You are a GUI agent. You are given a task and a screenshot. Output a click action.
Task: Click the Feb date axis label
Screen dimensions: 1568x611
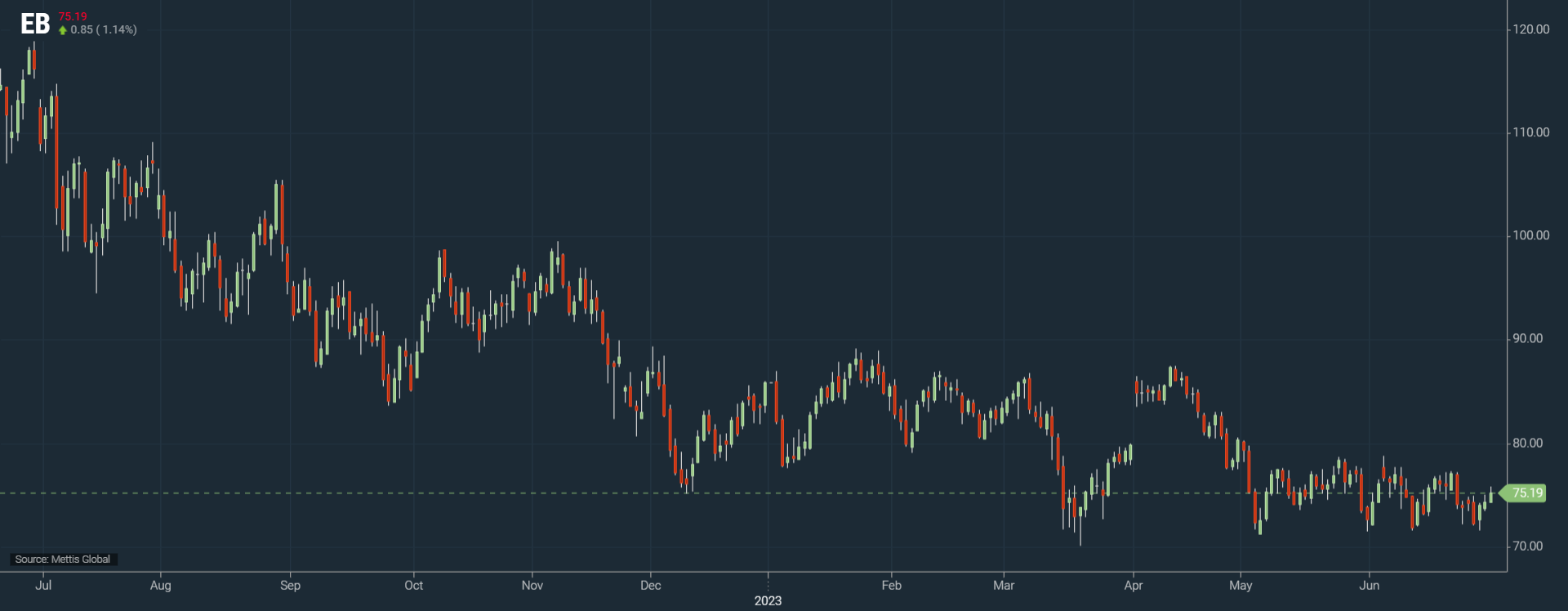coord(892,585)
